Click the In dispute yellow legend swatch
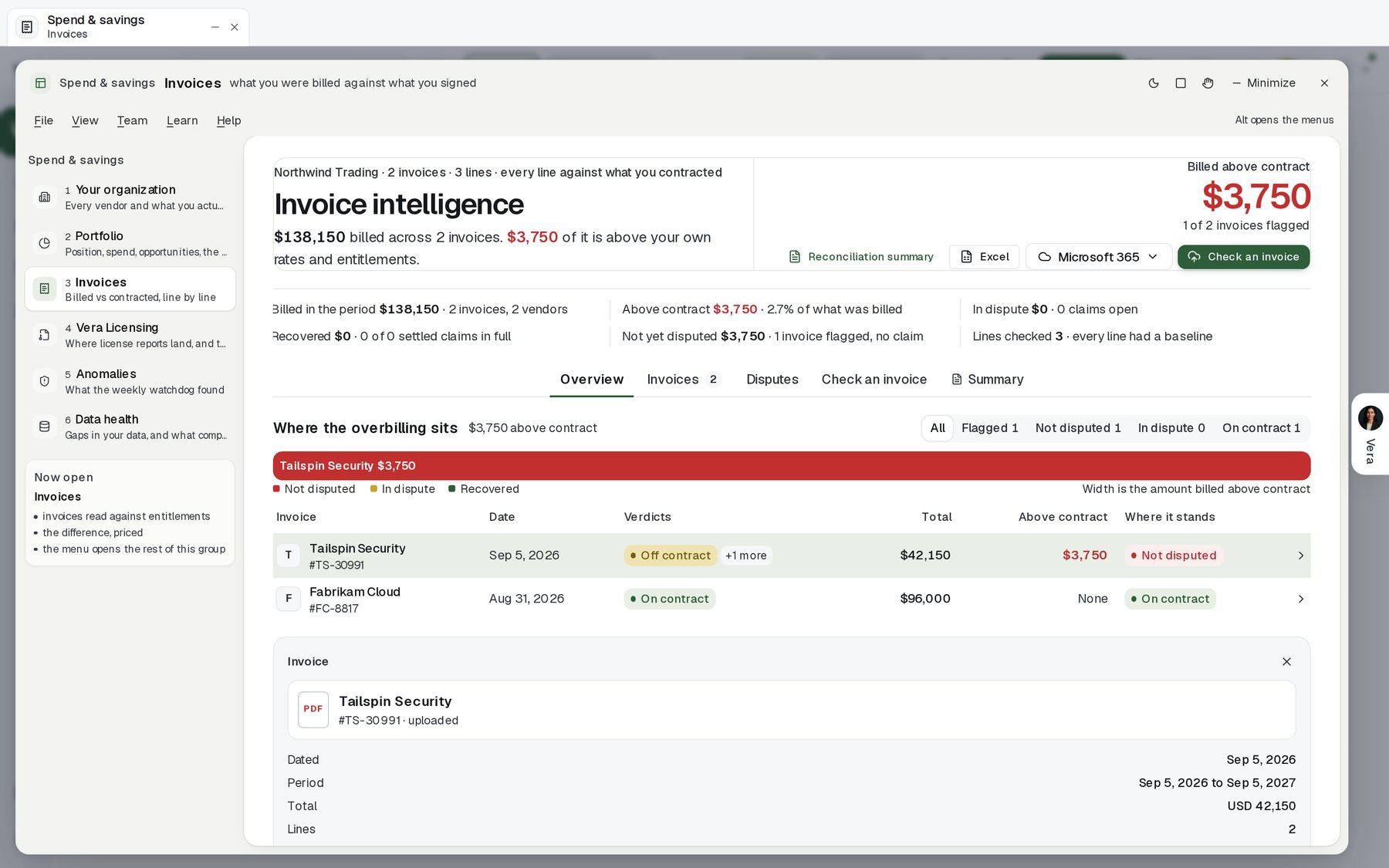 click(373, 489)
